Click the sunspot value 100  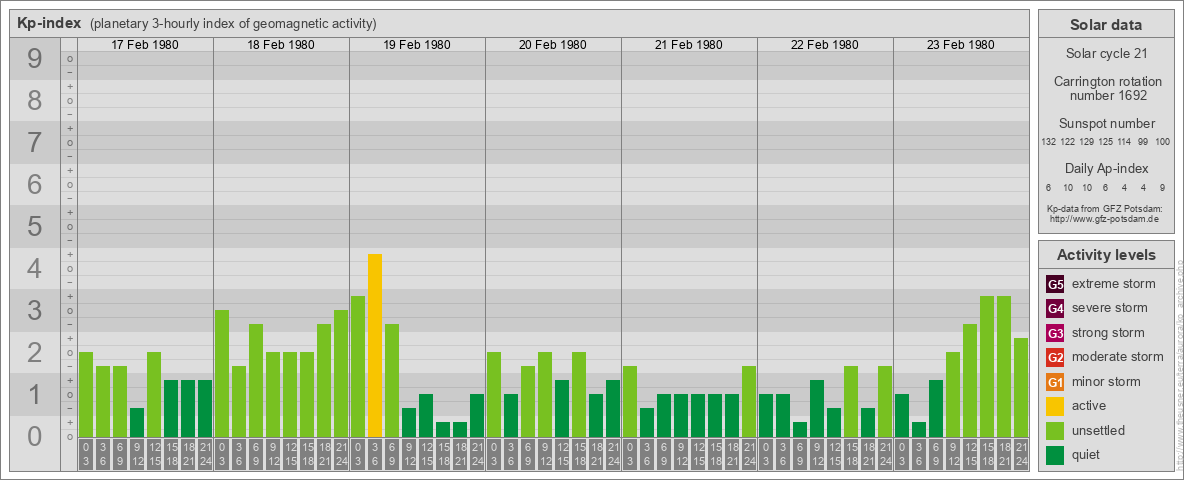1164,142
